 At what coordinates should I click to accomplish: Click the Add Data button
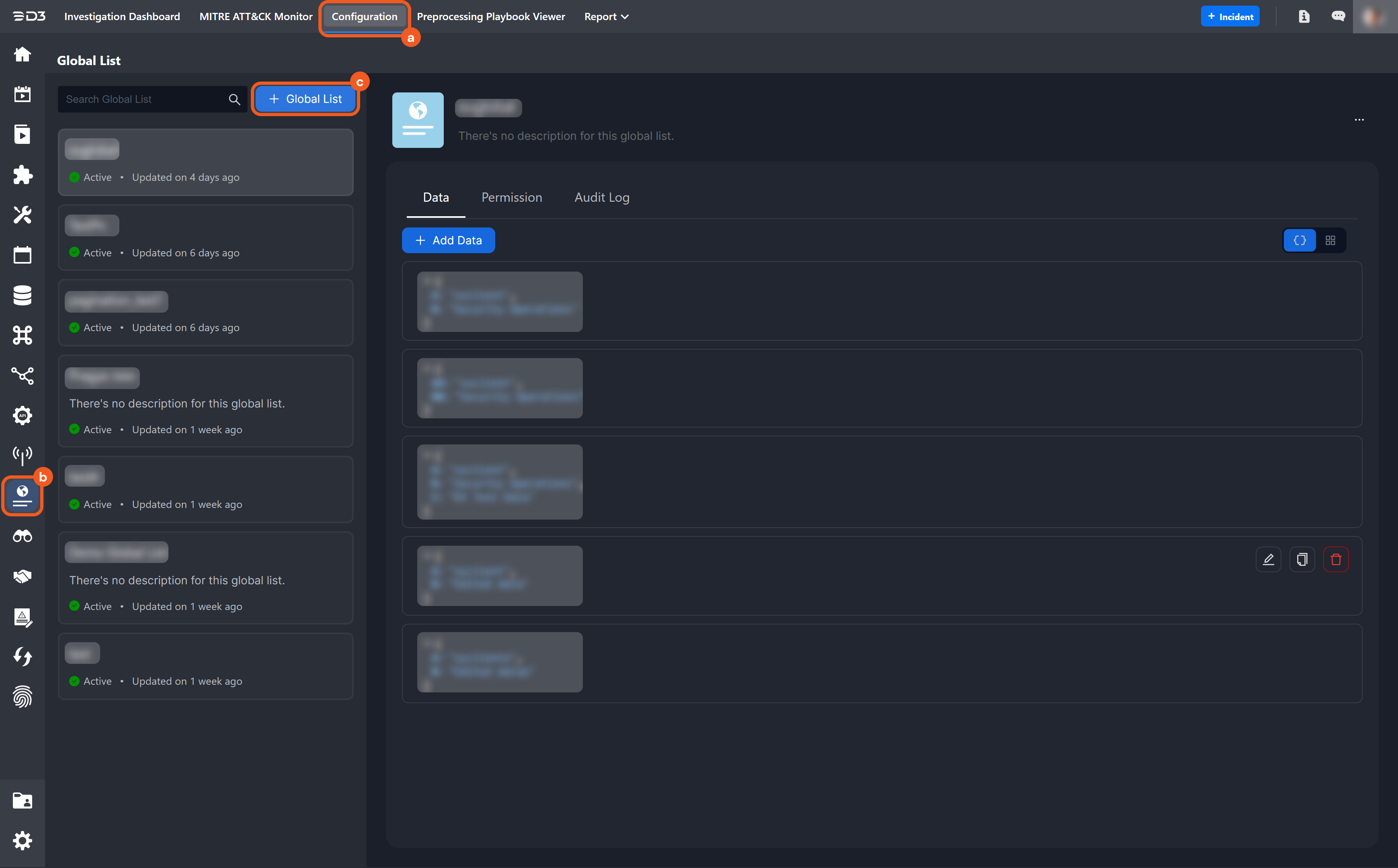(449, 241)
